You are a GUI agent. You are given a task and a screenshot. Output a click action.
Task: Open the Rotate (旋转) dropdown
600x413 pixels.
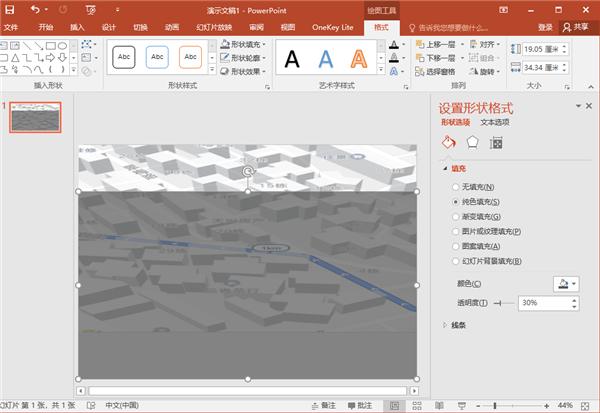pos(485,72)
